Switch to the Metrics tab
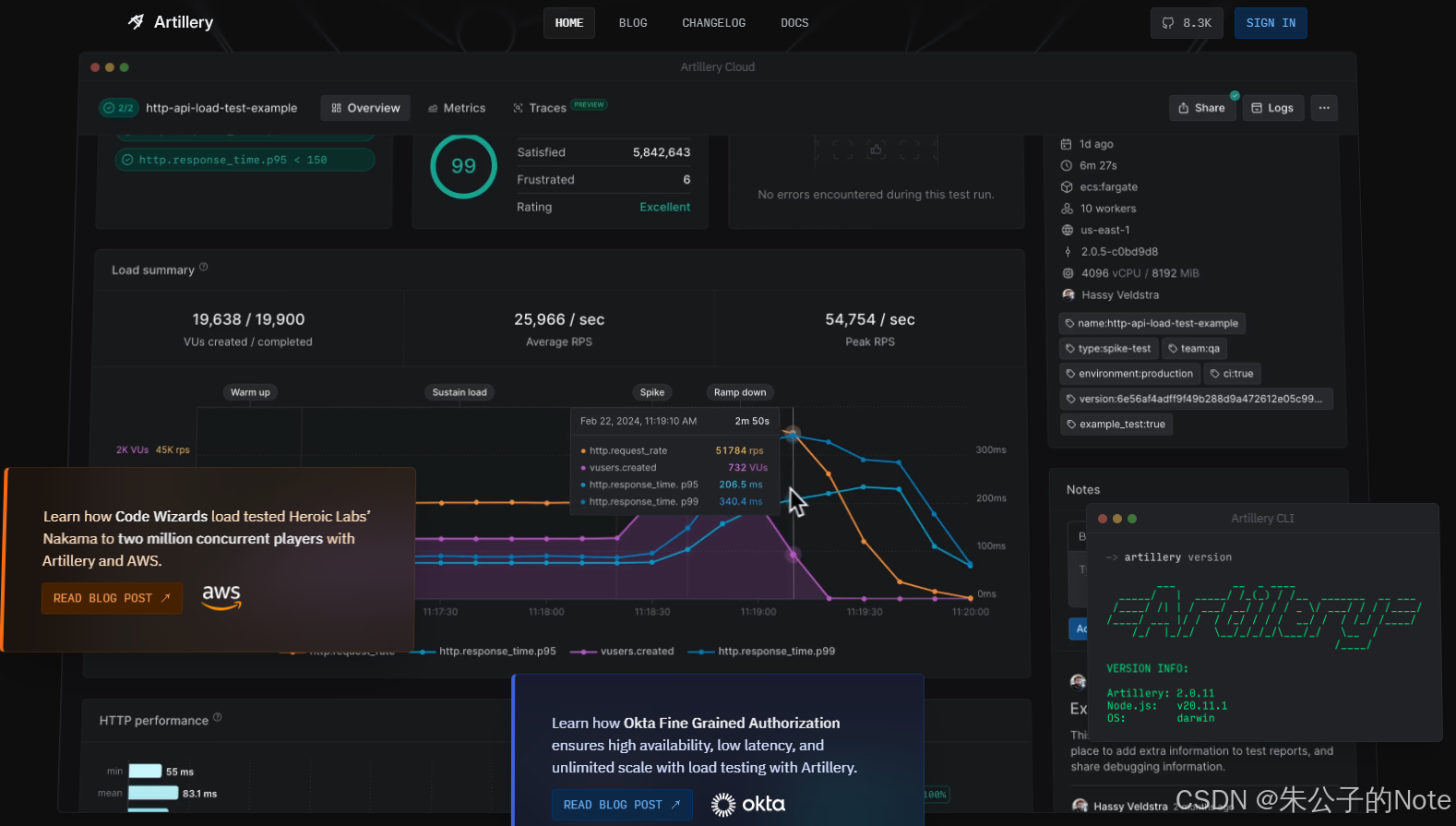 [x=457, y=108]
